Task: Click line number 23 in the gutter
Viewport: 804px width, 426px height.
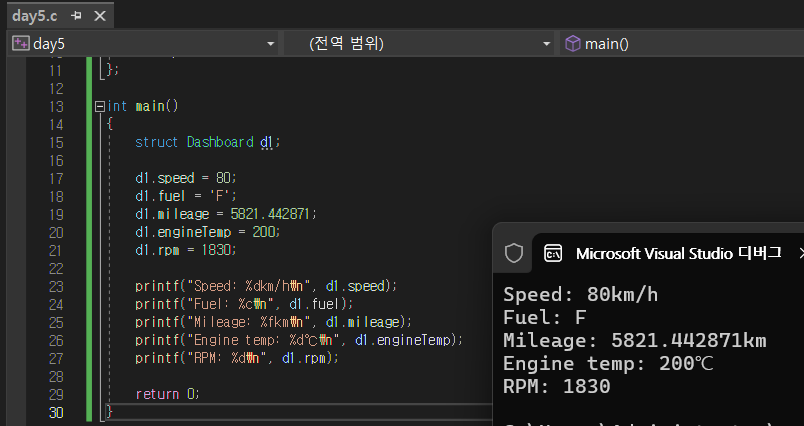Action: tap(56, 287)
